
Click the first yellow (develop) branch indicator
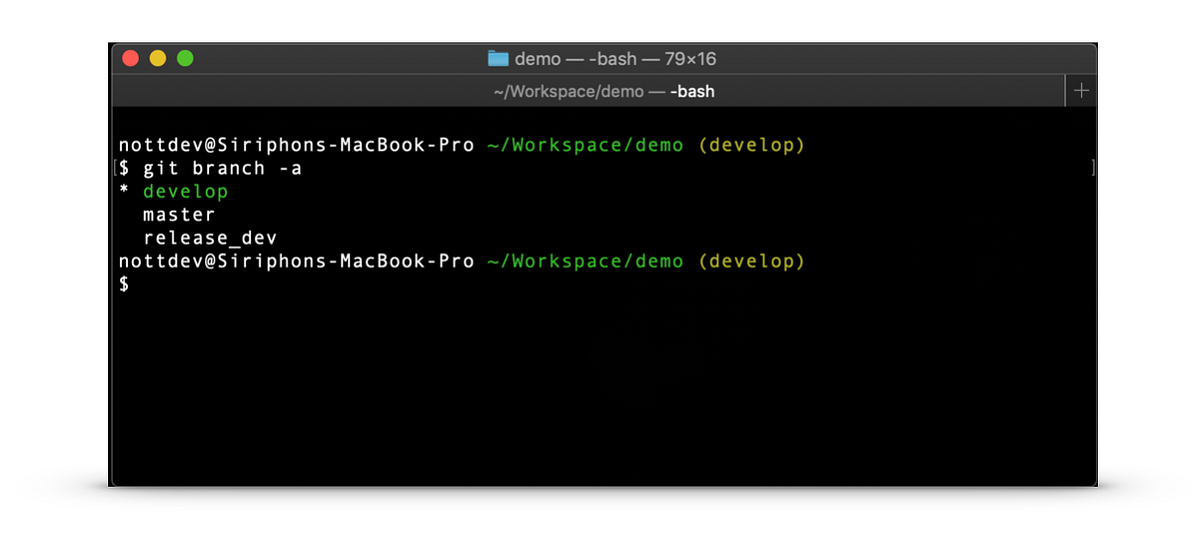pyautogui.click(x=751, y=145)
